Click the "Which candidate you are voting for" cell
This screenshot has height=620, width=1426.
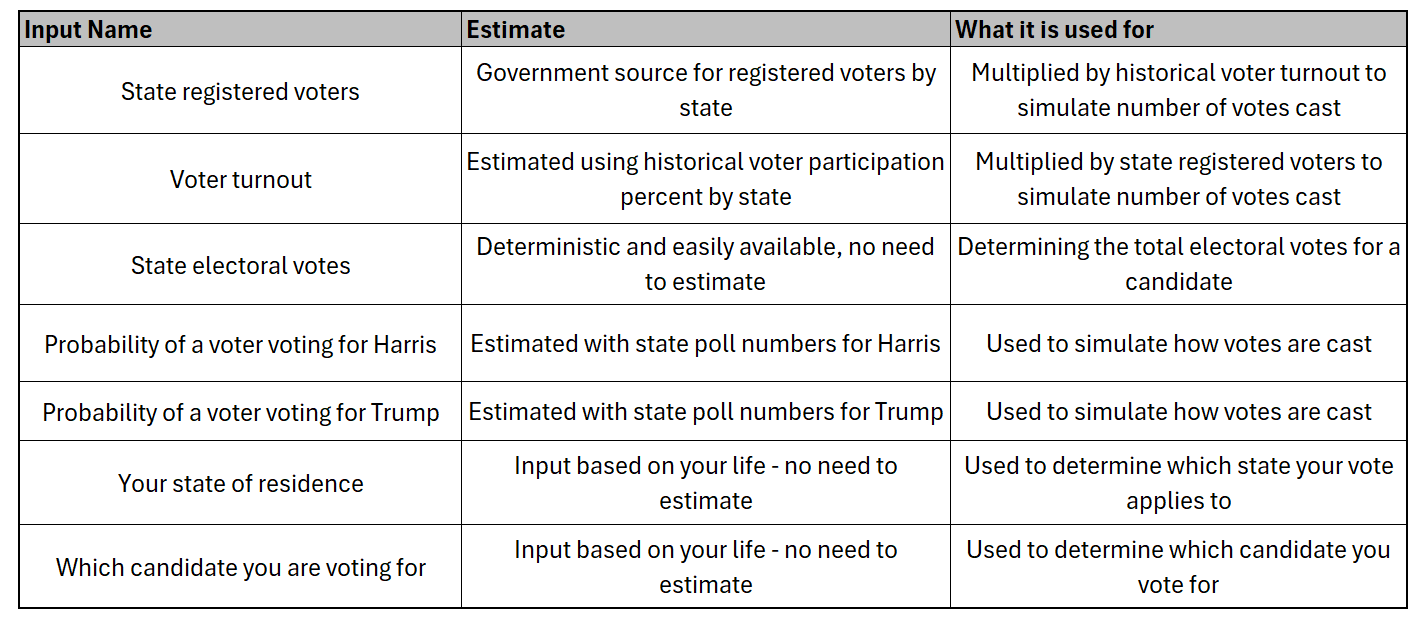[x=240, y=568]
